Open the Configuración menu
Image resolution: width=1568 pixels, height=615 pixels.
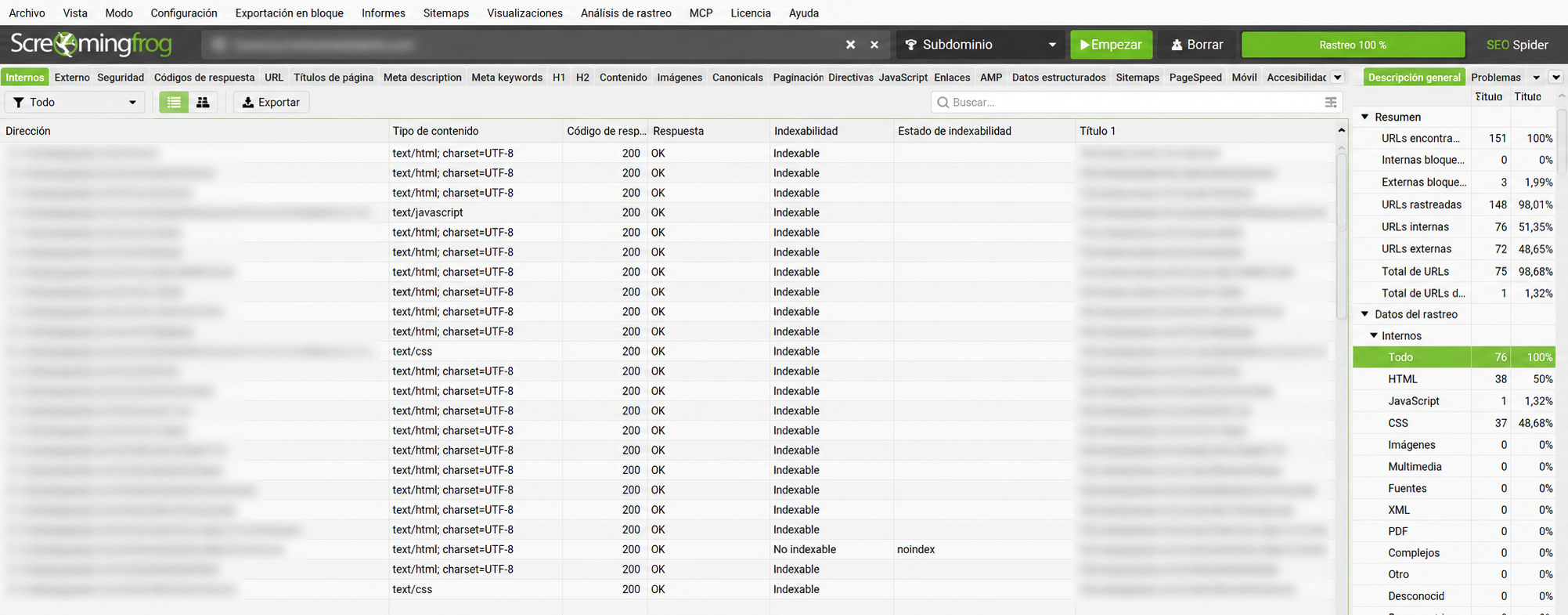[184, 13]
